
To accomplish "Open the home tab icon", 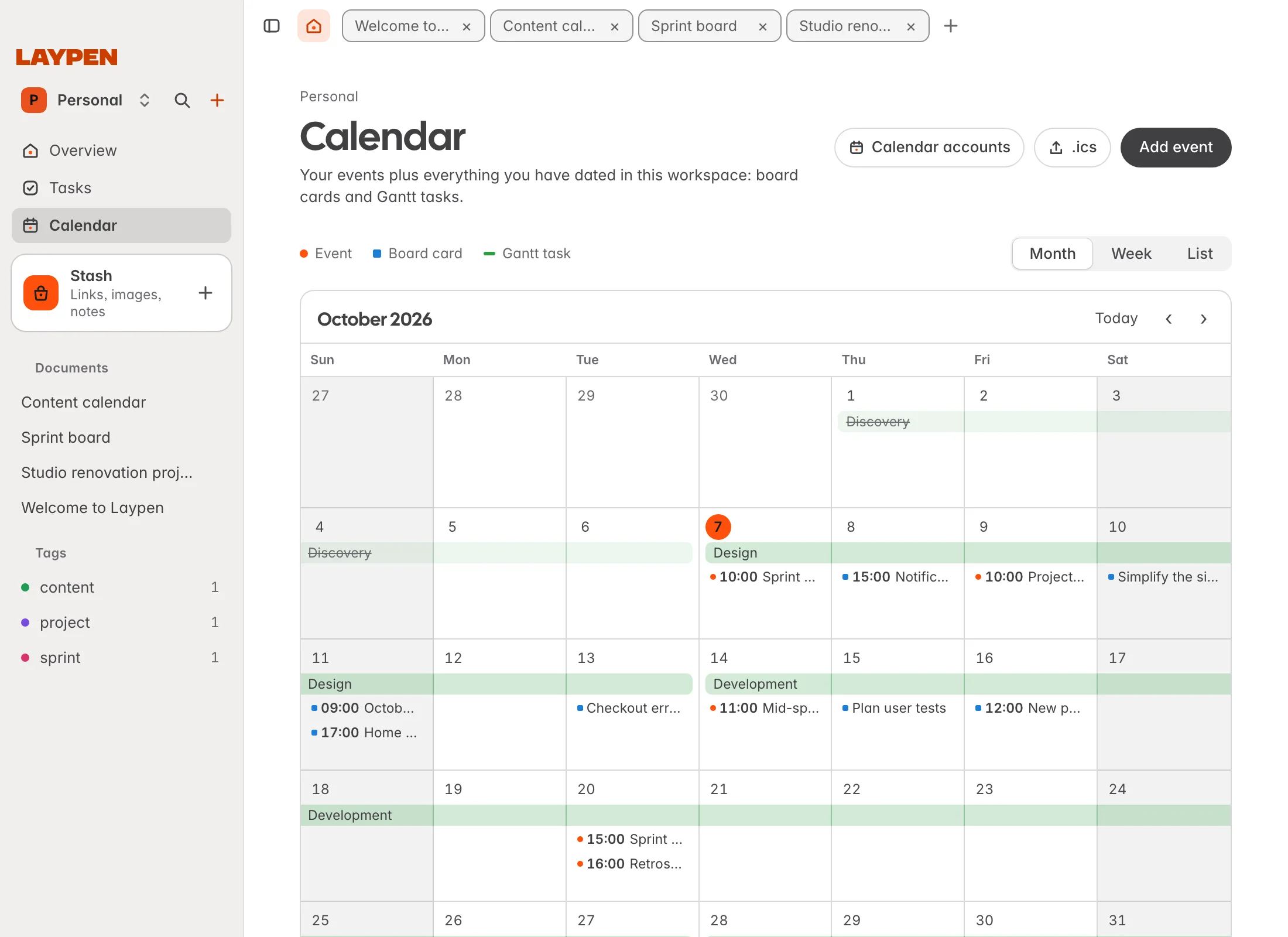I will (314, 26).
